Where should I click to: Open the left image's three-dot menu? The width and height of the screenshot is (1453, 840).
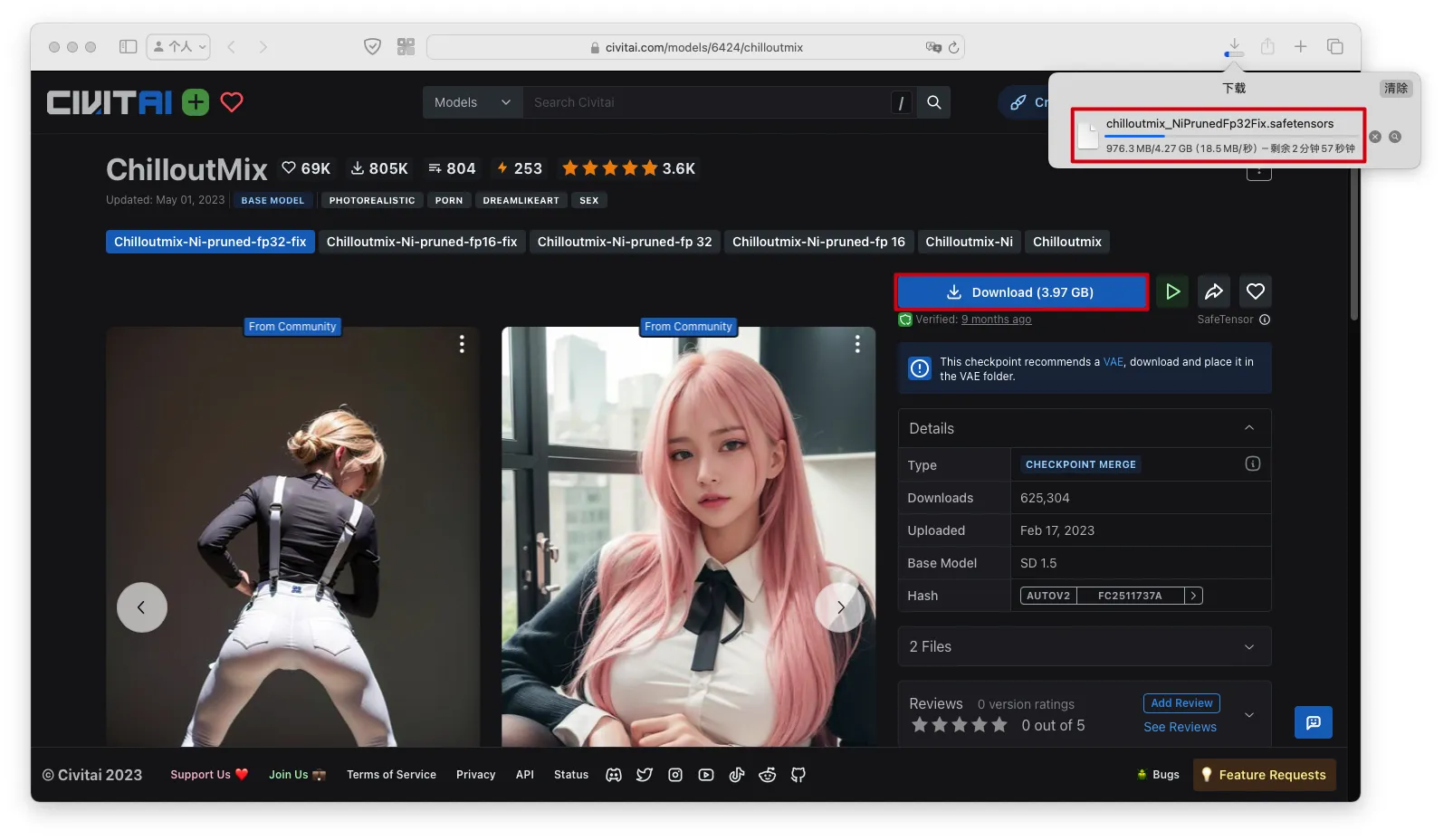point(462,344)
